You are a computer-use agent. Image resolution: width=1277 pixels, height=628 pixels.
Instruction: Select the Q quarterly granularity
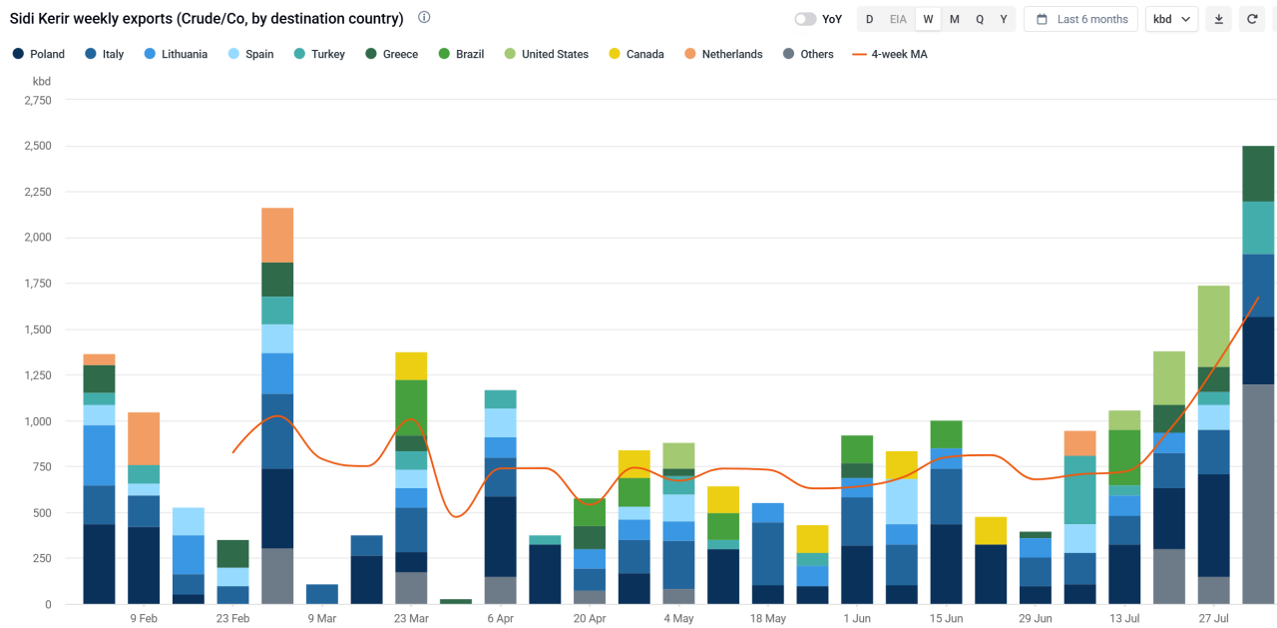(979, 19)
